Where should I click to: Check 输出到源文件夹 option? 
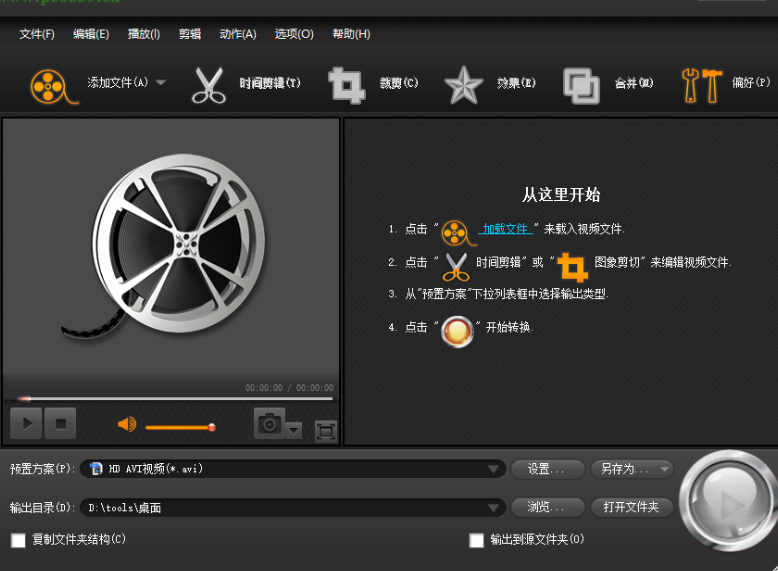pyautogui.click(x=477, y=540)
